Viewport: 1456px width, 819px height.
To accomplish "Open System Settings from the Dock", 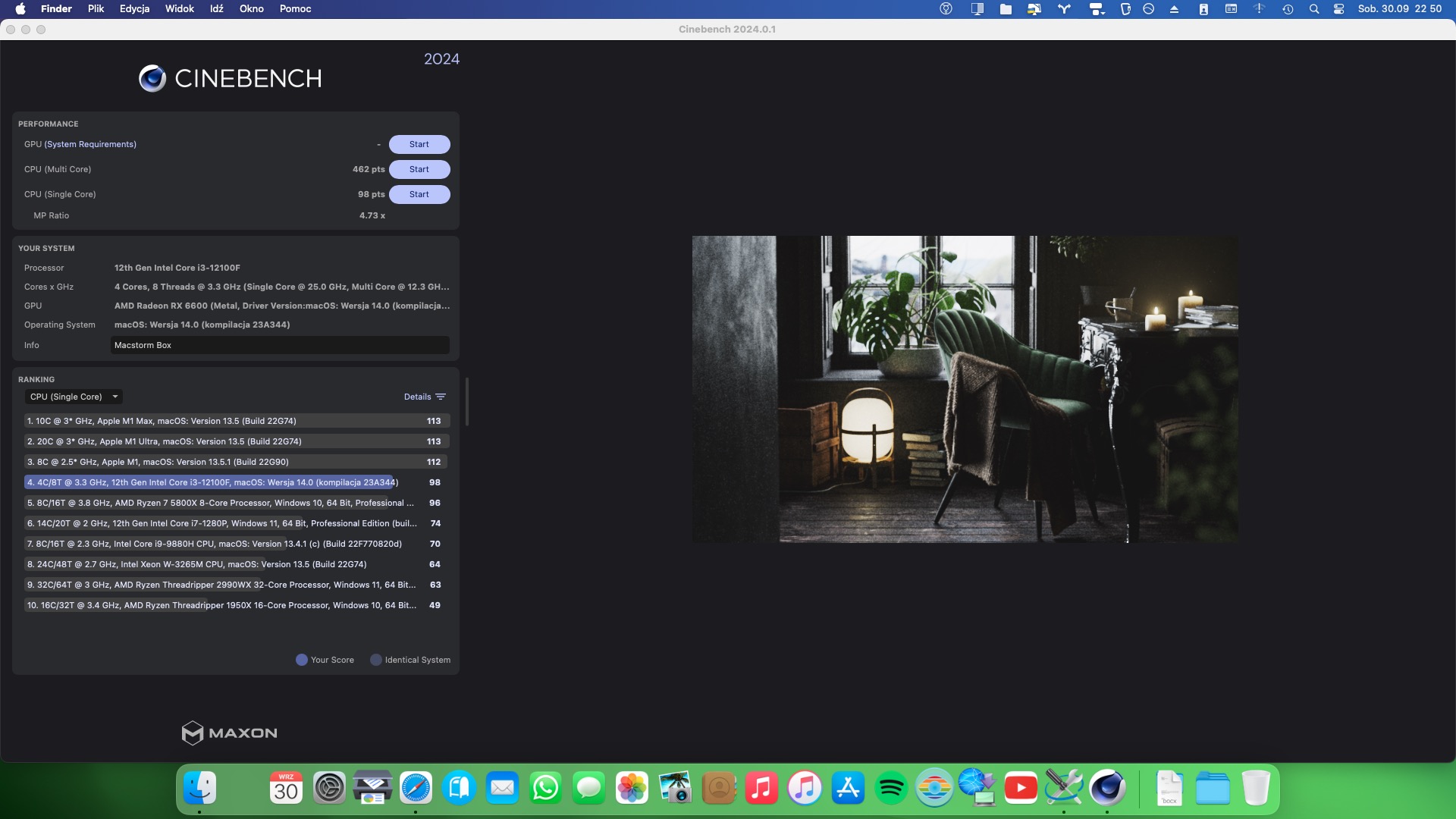I will coord(329,788).
